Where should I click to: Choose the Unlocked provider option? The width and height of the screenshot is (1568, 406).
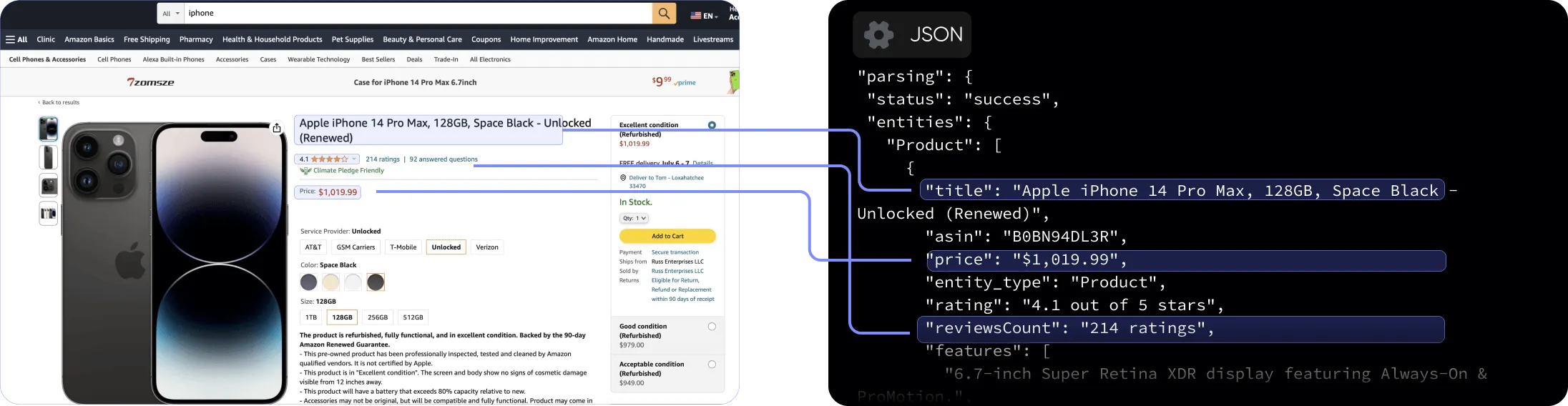coord(446,247)
